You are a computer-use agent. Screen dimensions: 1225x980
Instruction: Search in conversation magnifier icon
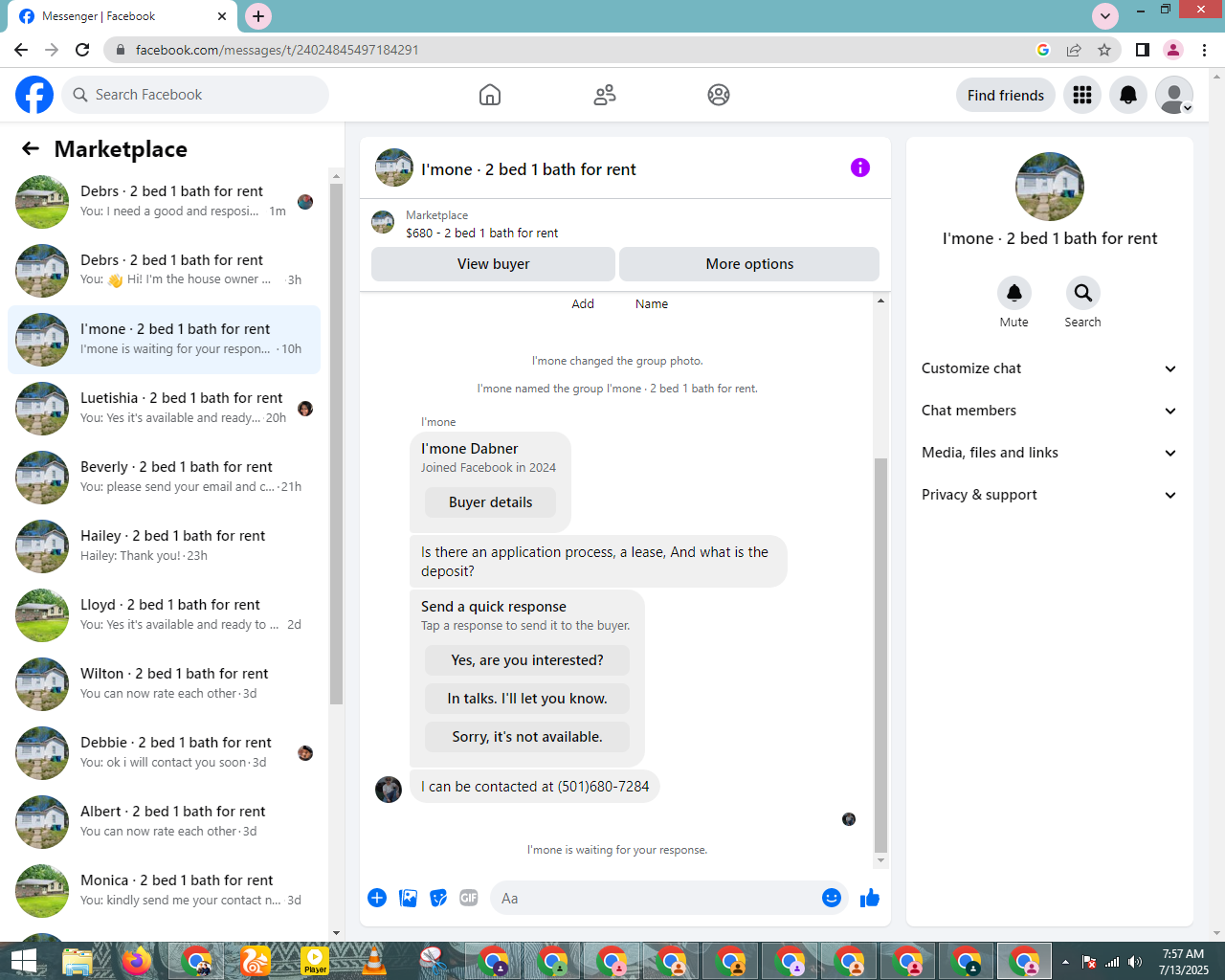tap(1082, 293)
